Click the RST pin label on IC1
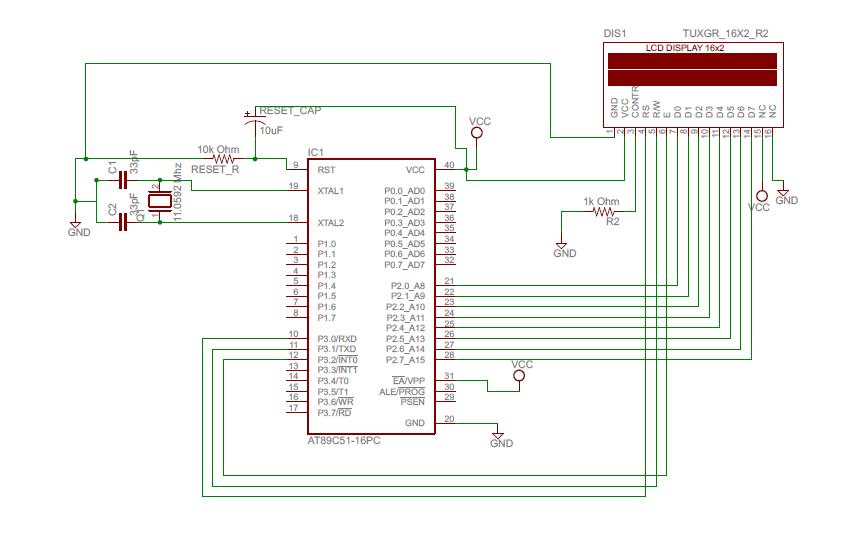This screenshot has height=549, width=851. click(x=326, y=170)
